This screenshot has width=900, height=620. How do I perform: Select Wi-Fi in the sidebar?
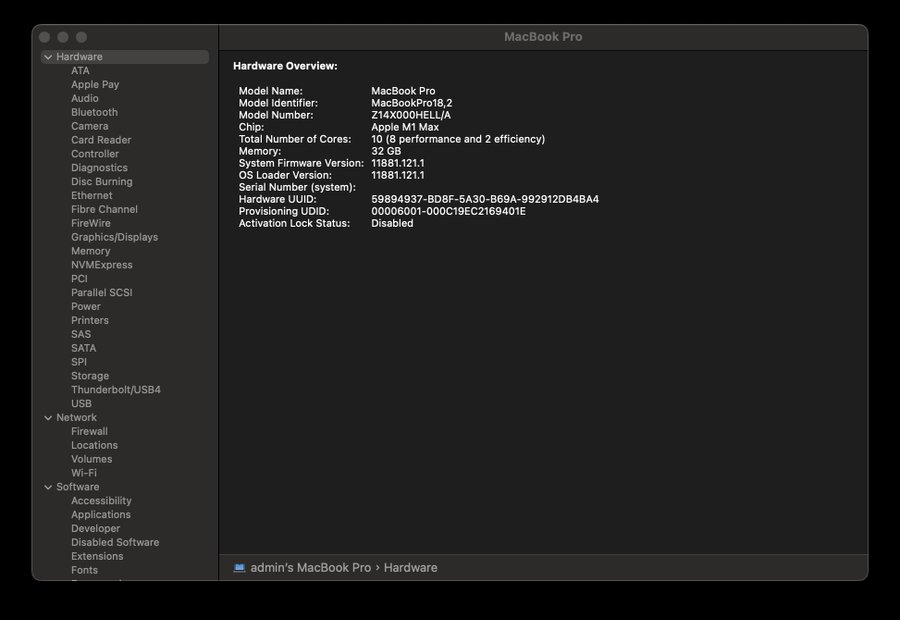click(x=84, y=473)
